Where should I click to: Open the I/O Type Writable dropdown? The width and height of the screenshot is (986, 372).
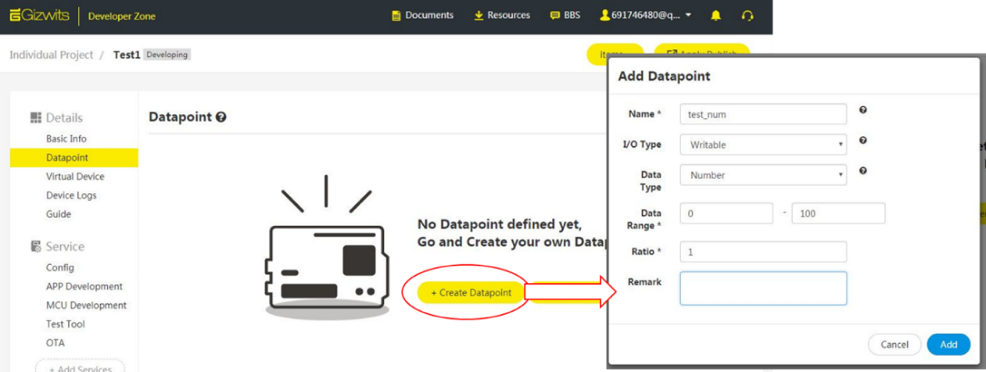[763, 145]
